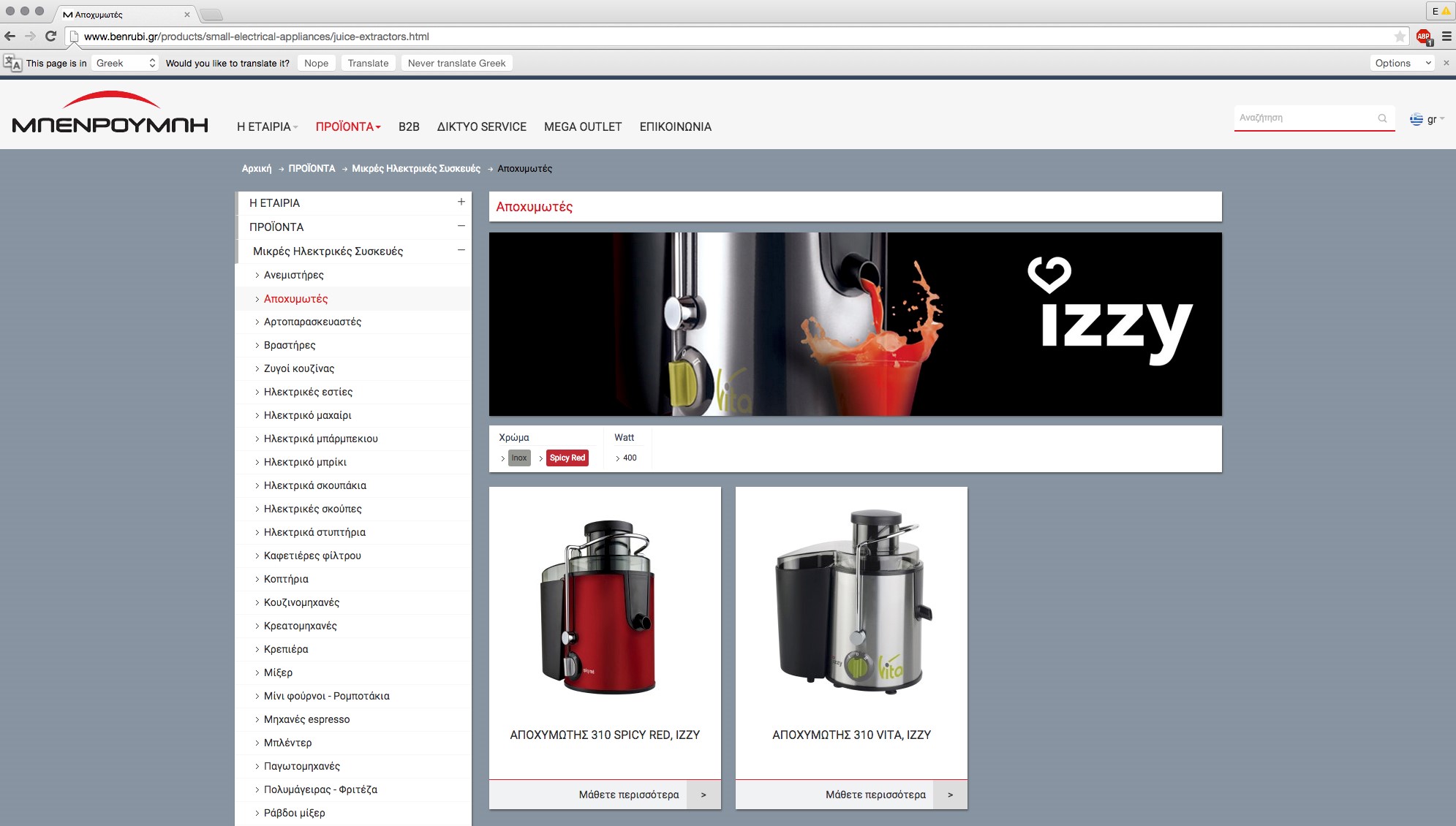Select Ηλεκτρικά μπάρμπεκιου in the sidebar
This screenshot has height=826, width=1456.
point(320,439)
